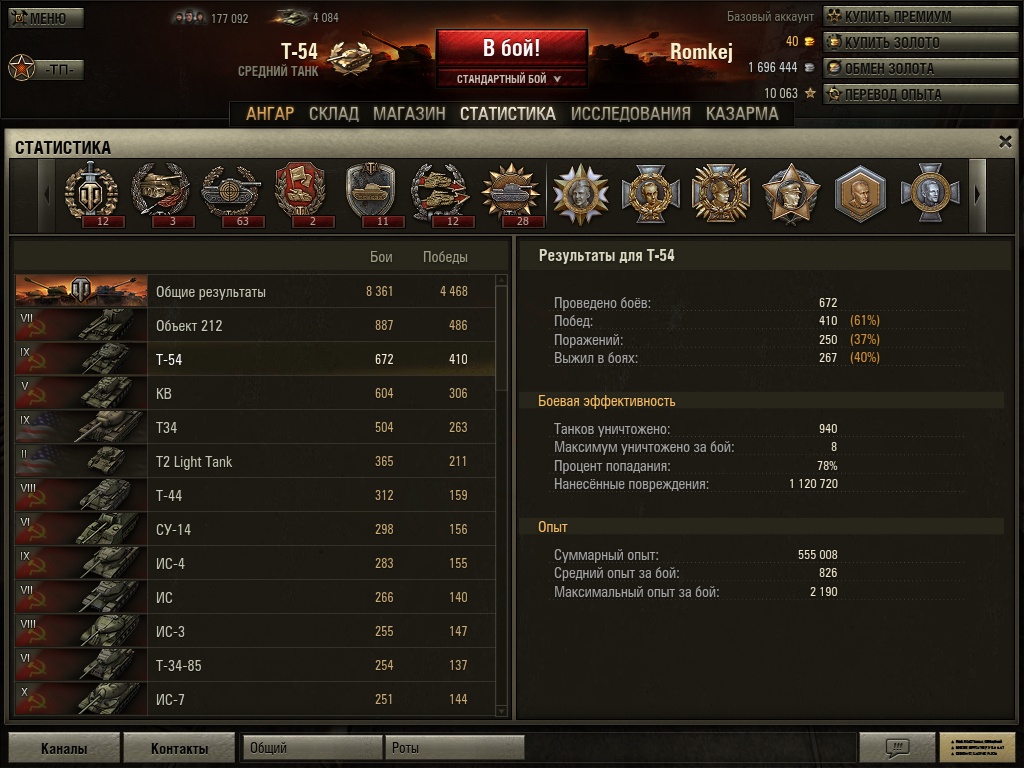The image size is (1024, 768).
Task: Select the sniper crosshair medal showing 63
Action: point(231,195)
